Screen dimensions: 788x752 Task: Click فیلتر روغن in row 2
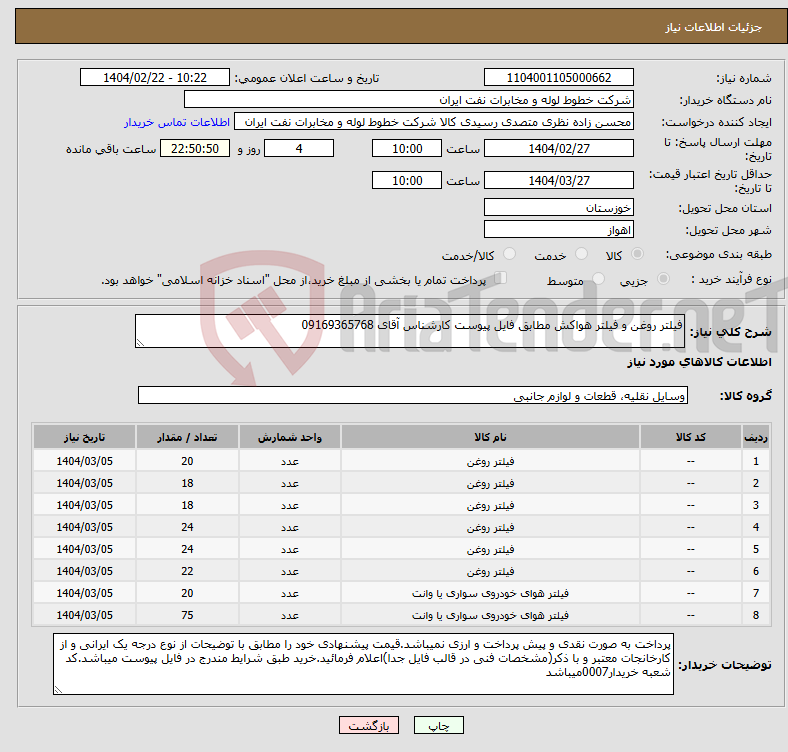click(490, 483)
